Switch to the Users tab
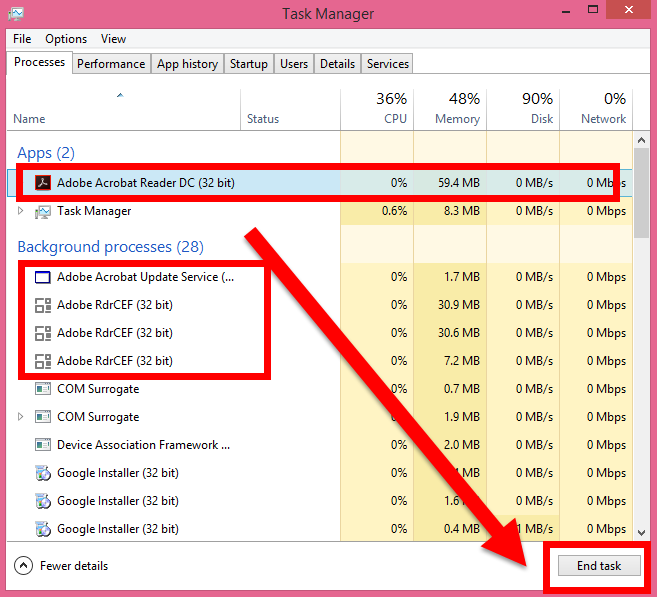This screenshot has height=597, width=657. tap(294, 64)
